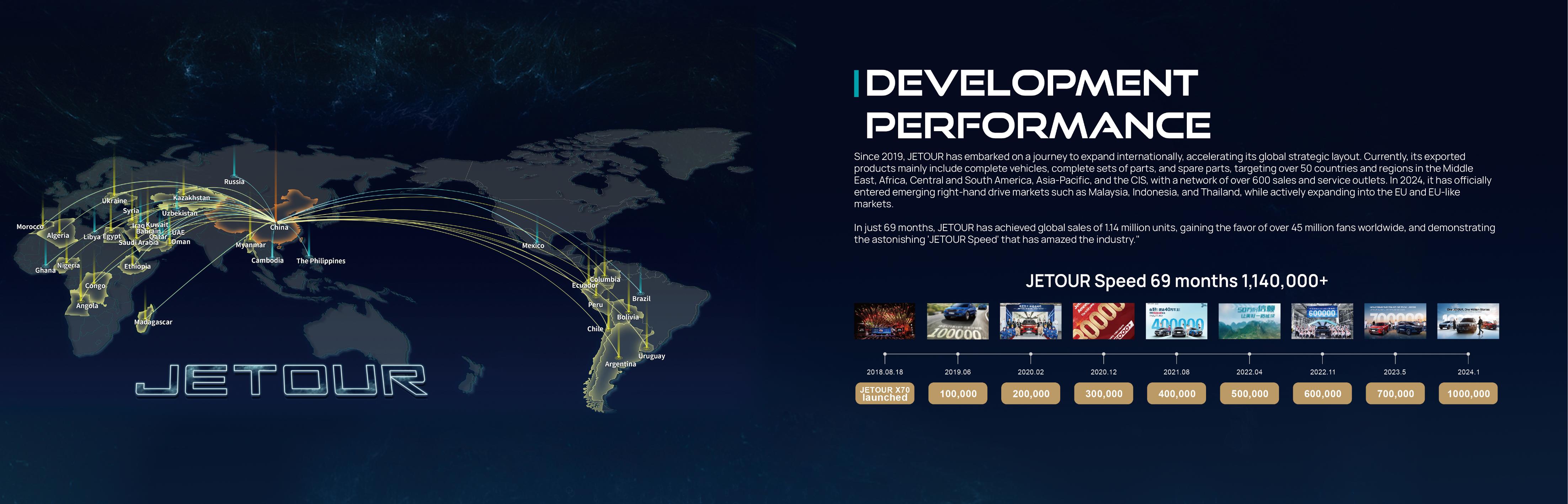Open the fireworks launch event thumbnail
Viewport: 1568px width, 504px height.
[884, 321]
